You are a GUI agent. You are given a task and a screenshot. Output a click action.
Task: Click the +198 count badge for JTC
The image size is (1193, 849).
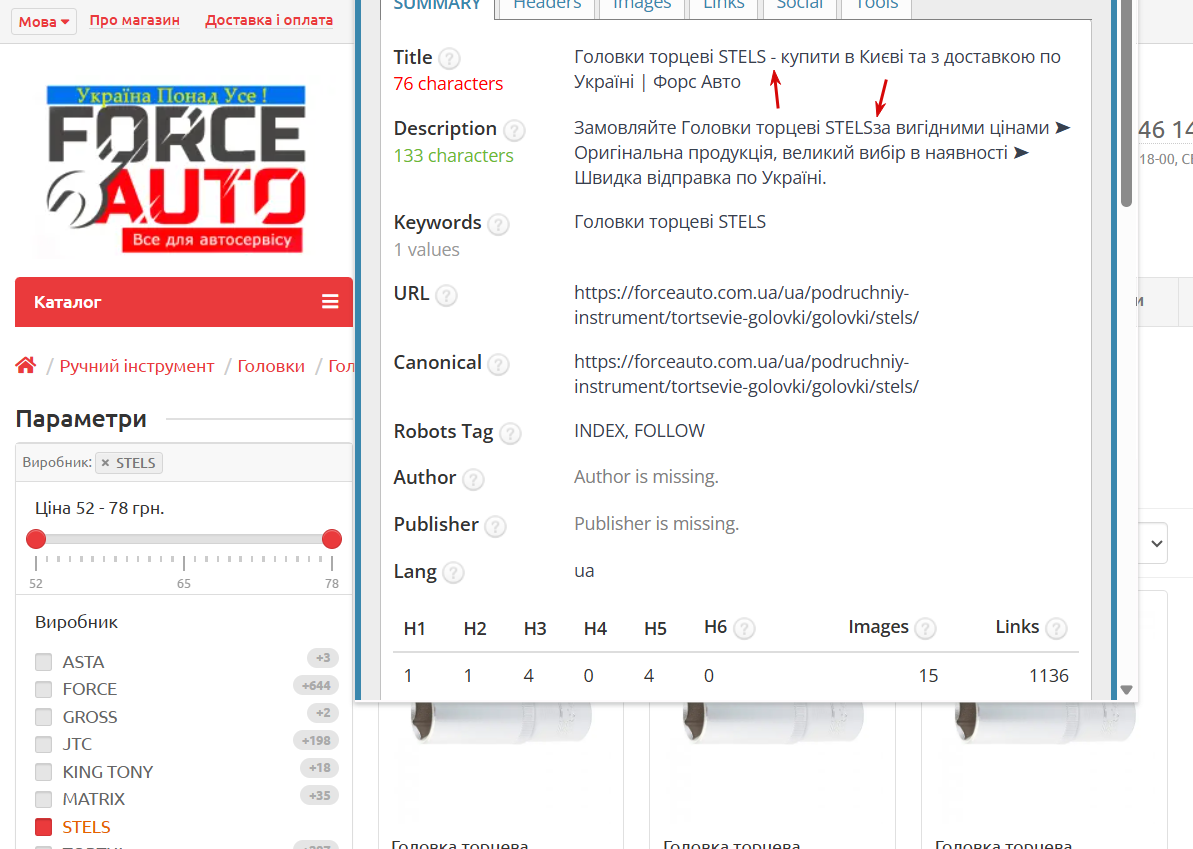pyautogui.click(x=316, y=740)
